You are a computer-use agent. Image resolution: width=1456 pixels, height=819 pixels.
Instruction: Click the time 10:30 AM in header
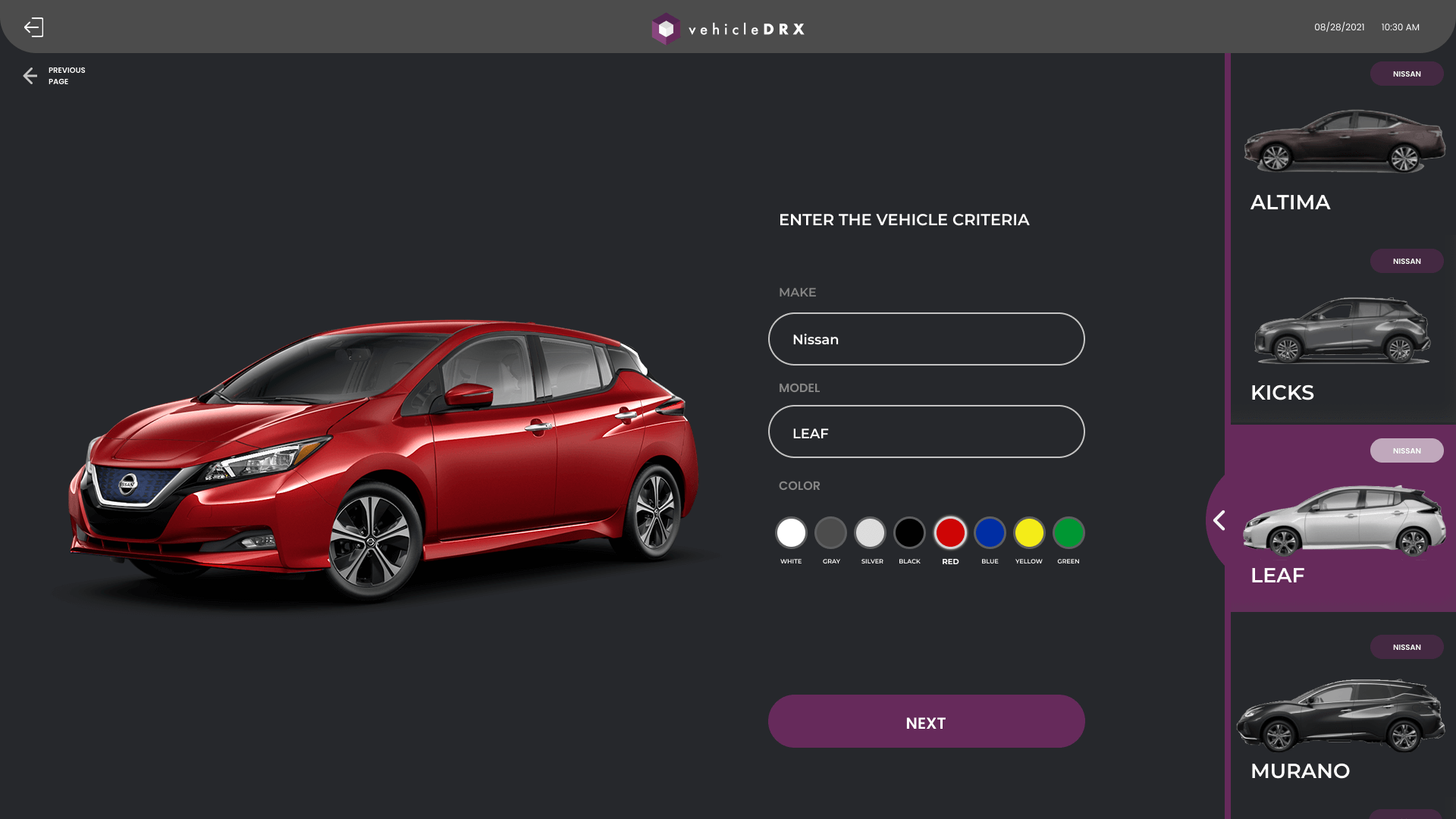pyautogui.click(x=1400, y=27)
